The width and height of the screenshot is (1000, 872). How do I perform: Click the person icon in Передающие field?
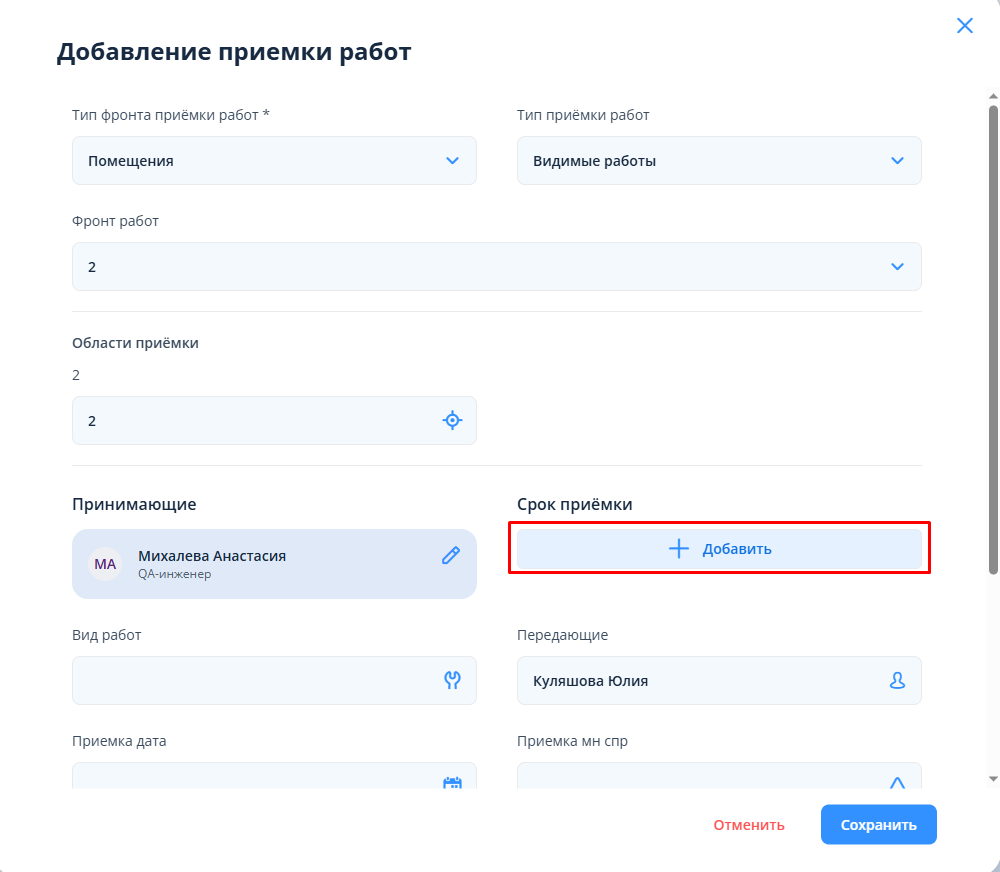tap(897, 681)
